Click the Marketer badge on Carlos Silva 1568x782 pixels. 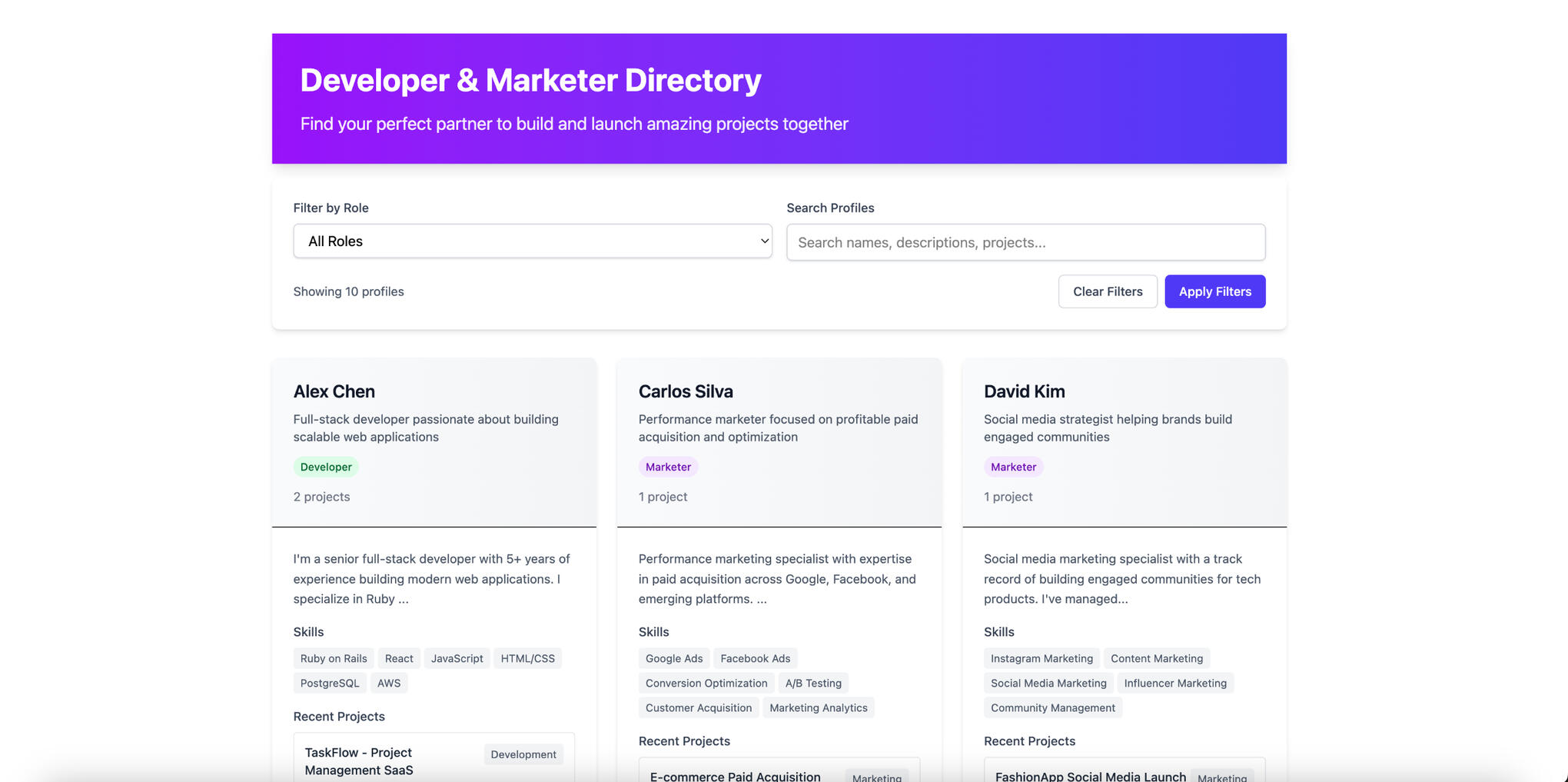(x=668, y=467)
